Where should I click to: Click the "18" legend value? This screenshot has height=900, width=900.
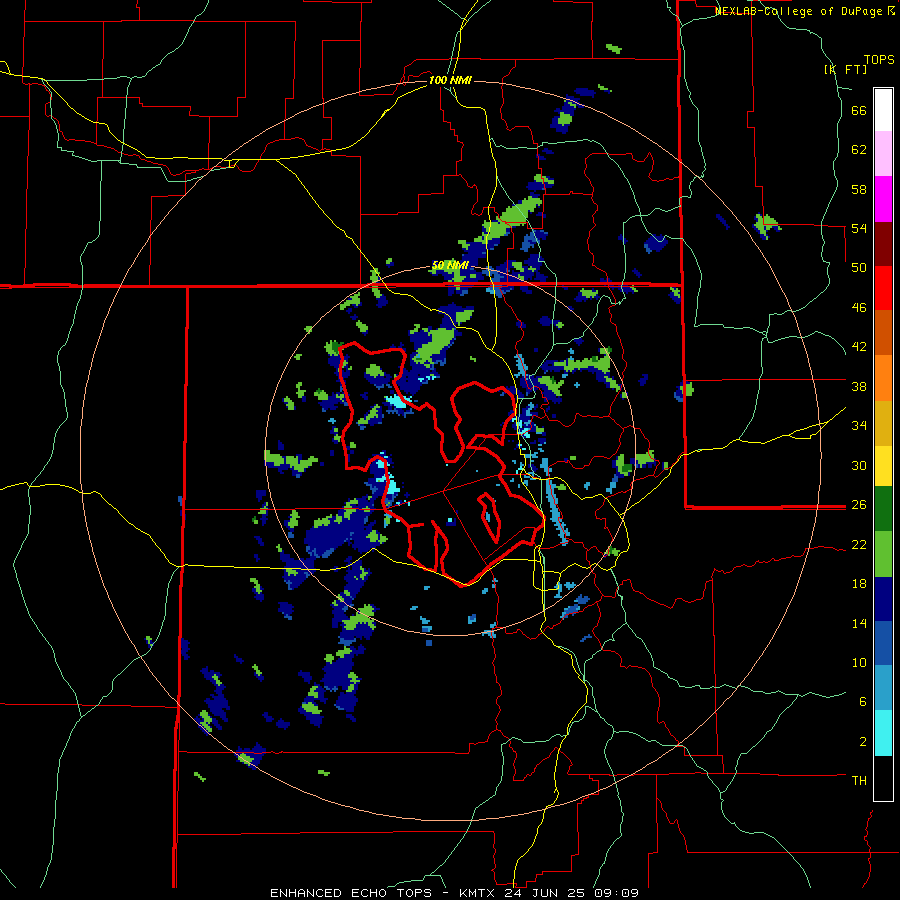859,584
